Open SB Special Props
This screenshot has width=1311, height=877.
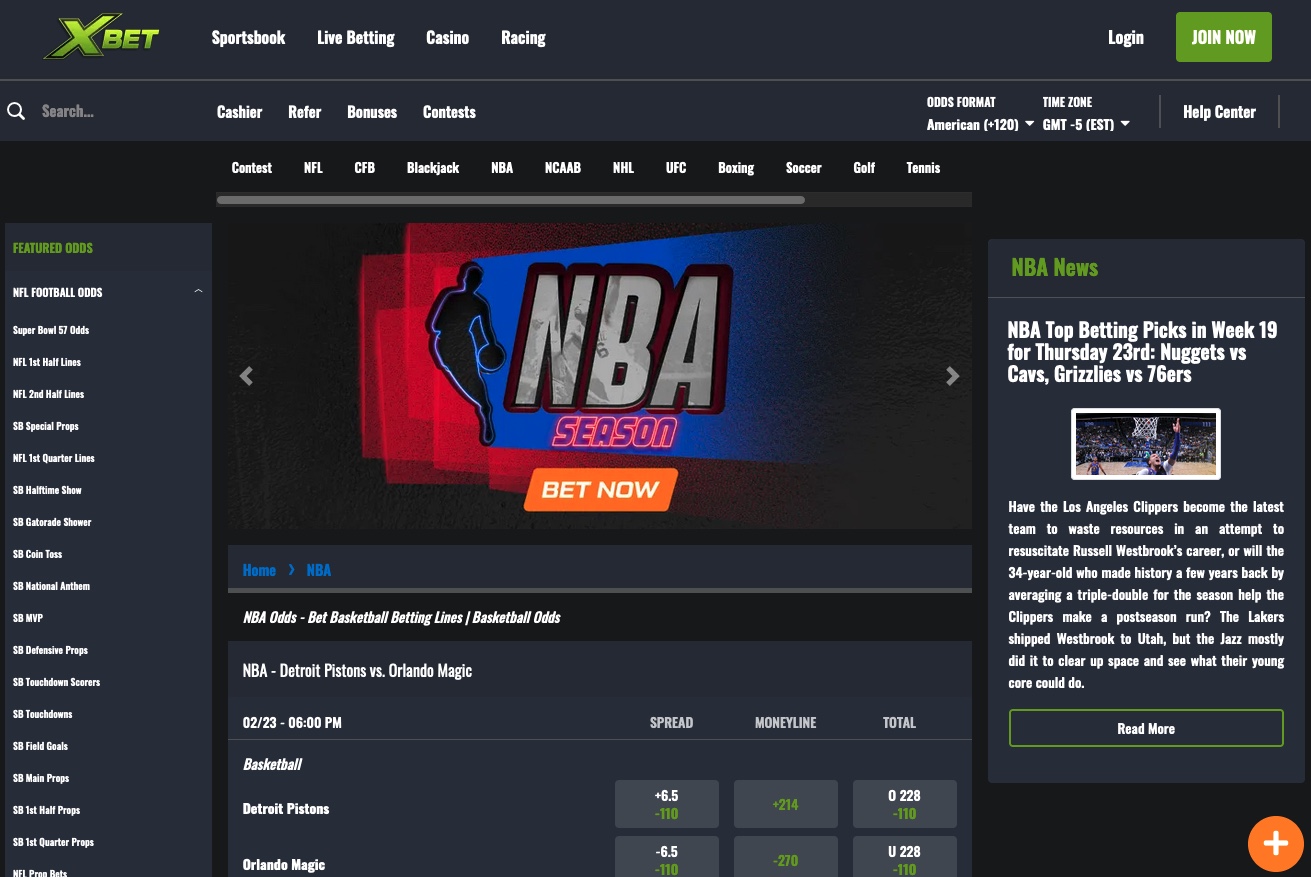(x=46, y=426)
